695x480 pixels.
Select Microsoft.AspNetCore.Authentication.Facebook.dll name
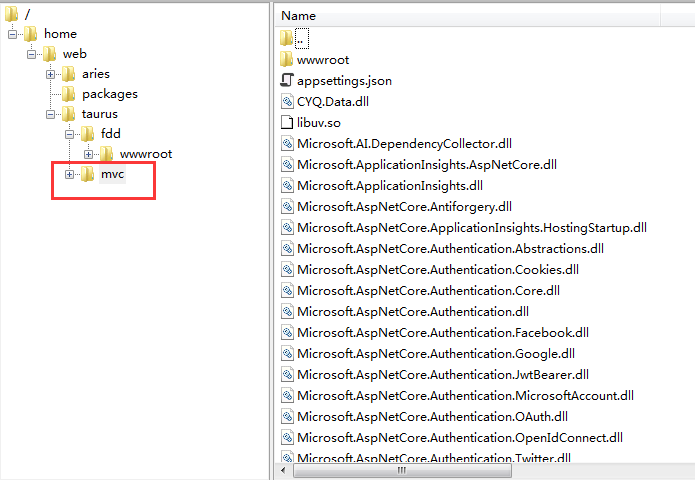443,333
